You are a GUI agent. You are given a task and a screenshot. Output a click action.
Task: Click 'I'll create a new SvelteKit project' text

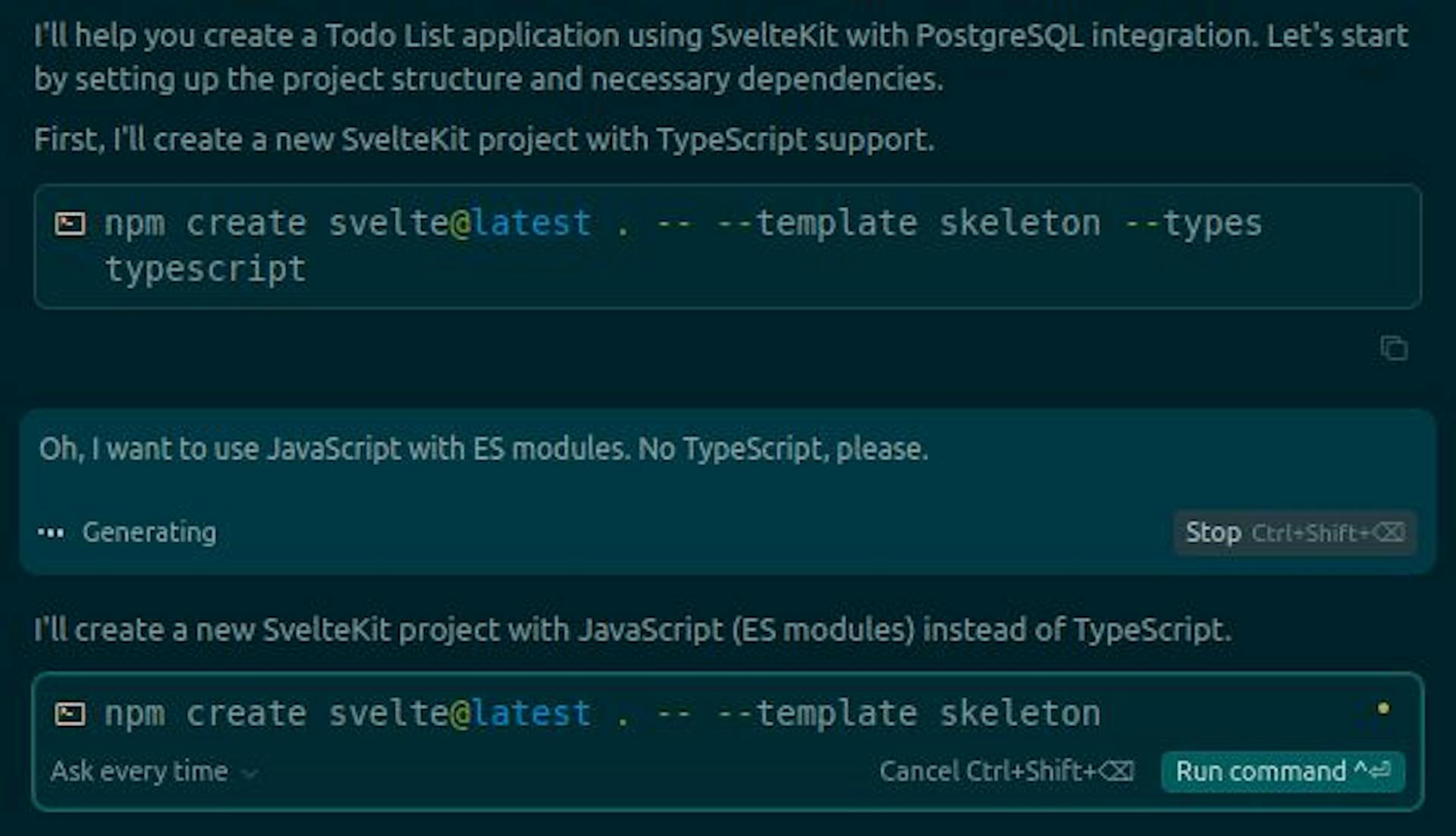pos(632,630)
